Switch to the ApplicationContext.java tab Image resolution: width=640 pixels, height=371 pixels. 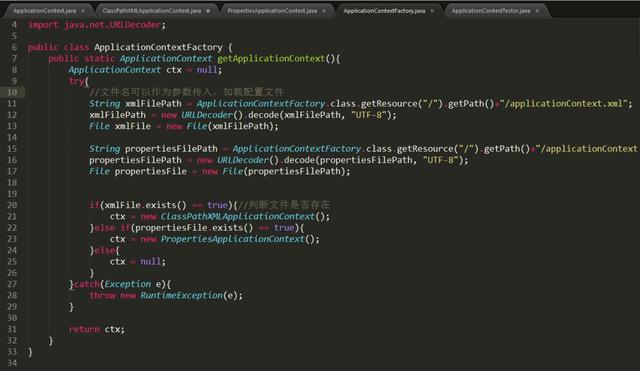coord(44,11)
